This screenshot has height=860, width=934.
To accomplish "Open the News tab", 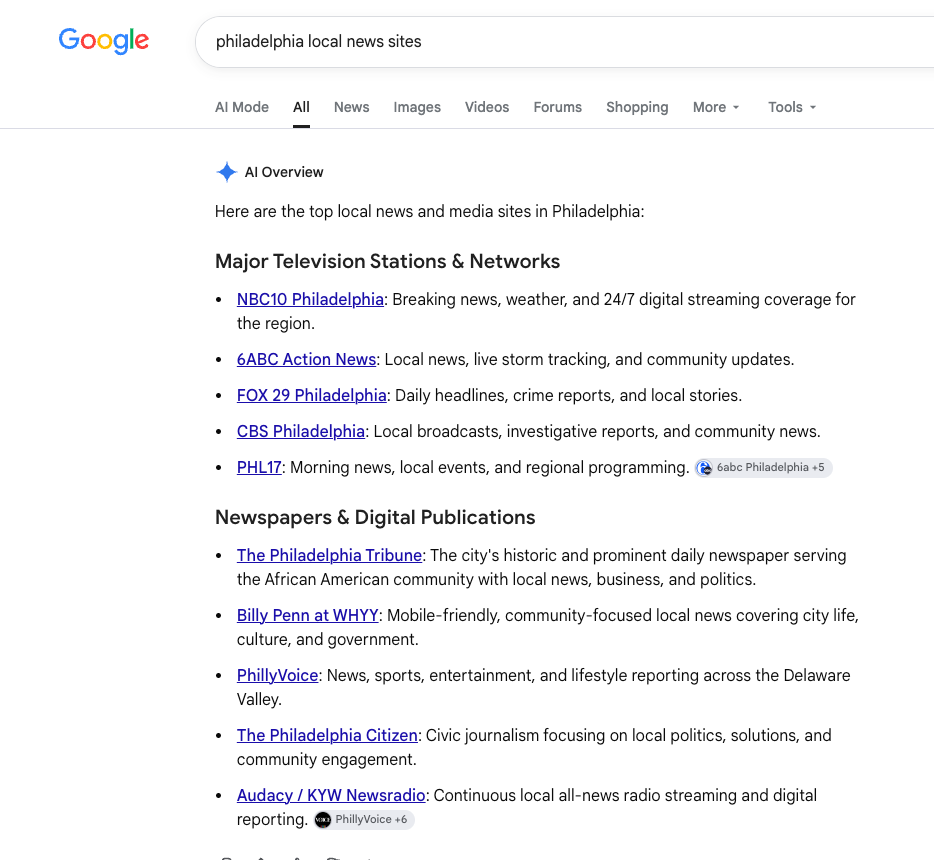I will [351, 107].
